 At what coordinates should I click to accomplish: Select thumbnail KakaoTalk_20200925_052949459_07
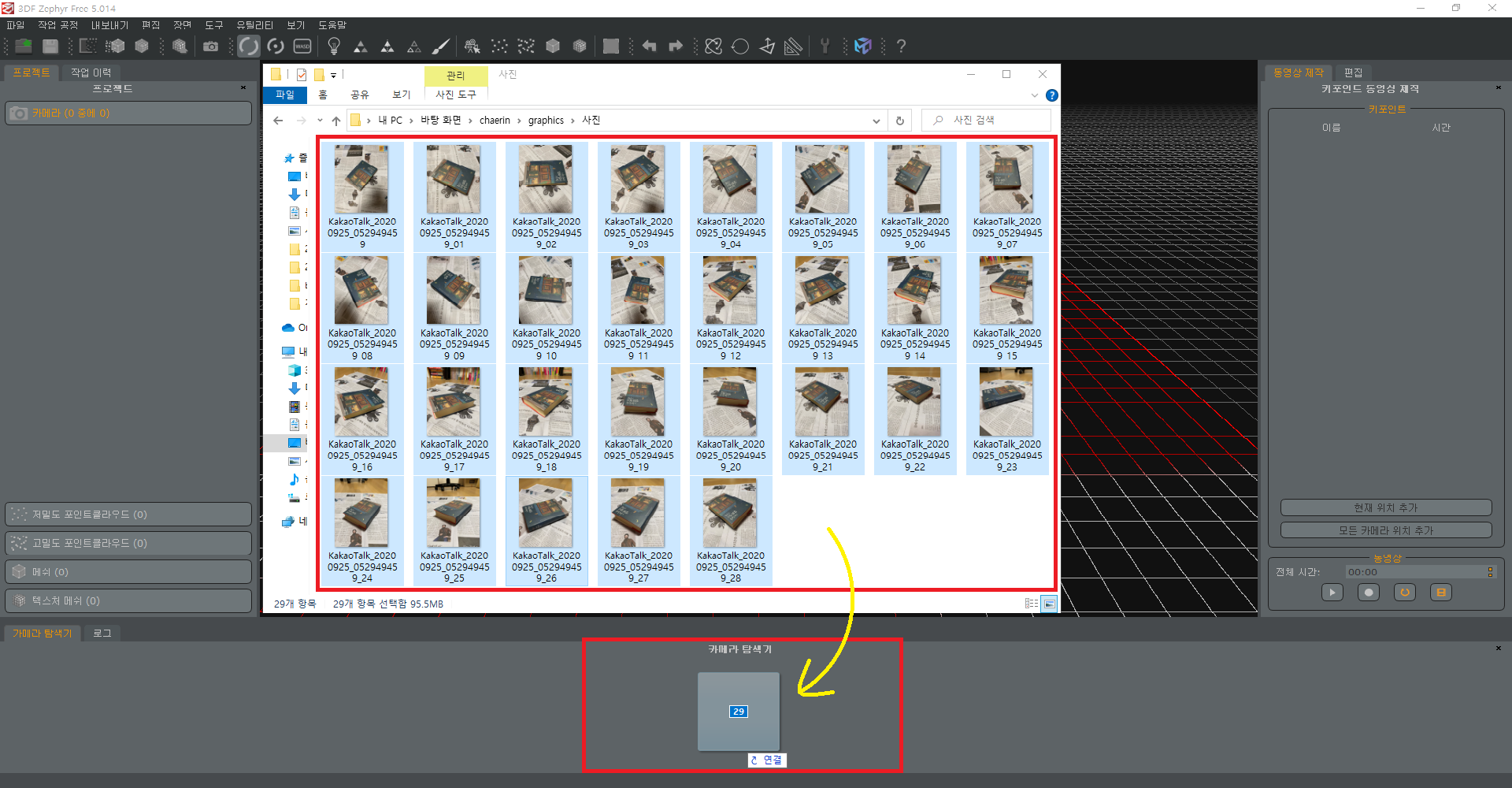point(1007,196)
